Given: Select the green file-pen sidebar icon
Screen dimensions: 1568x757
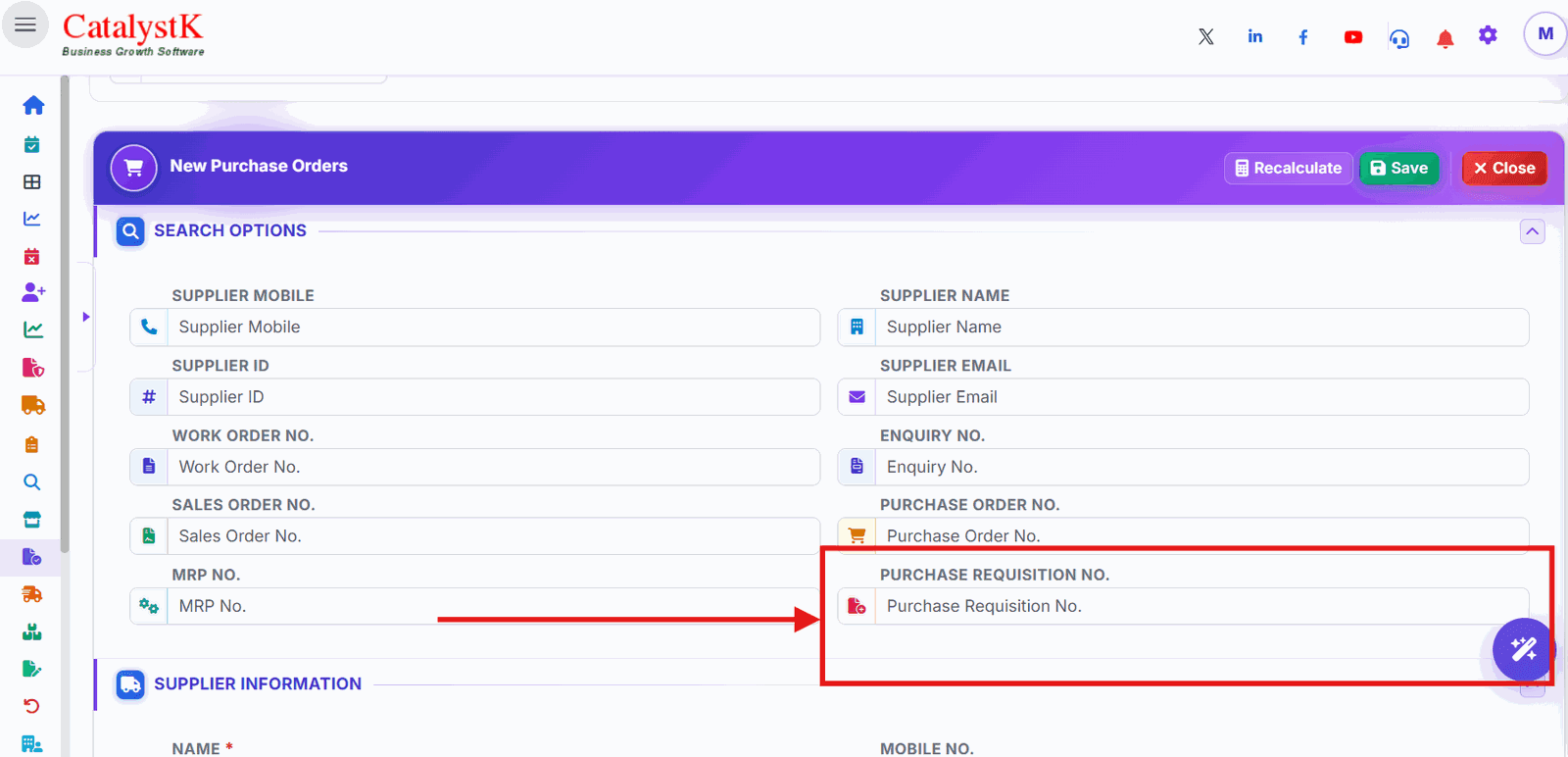Looking at the screenshot, I should coord(32,669).
